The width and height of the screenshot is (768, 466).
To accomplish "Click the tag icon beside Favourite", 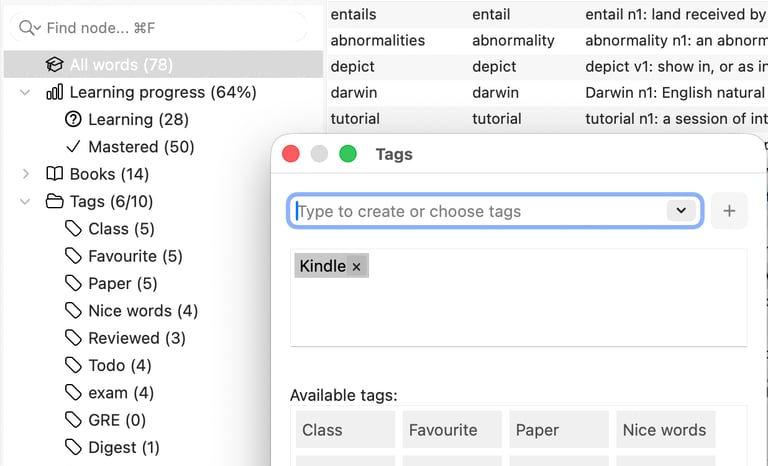I will [x=72, y=256].
